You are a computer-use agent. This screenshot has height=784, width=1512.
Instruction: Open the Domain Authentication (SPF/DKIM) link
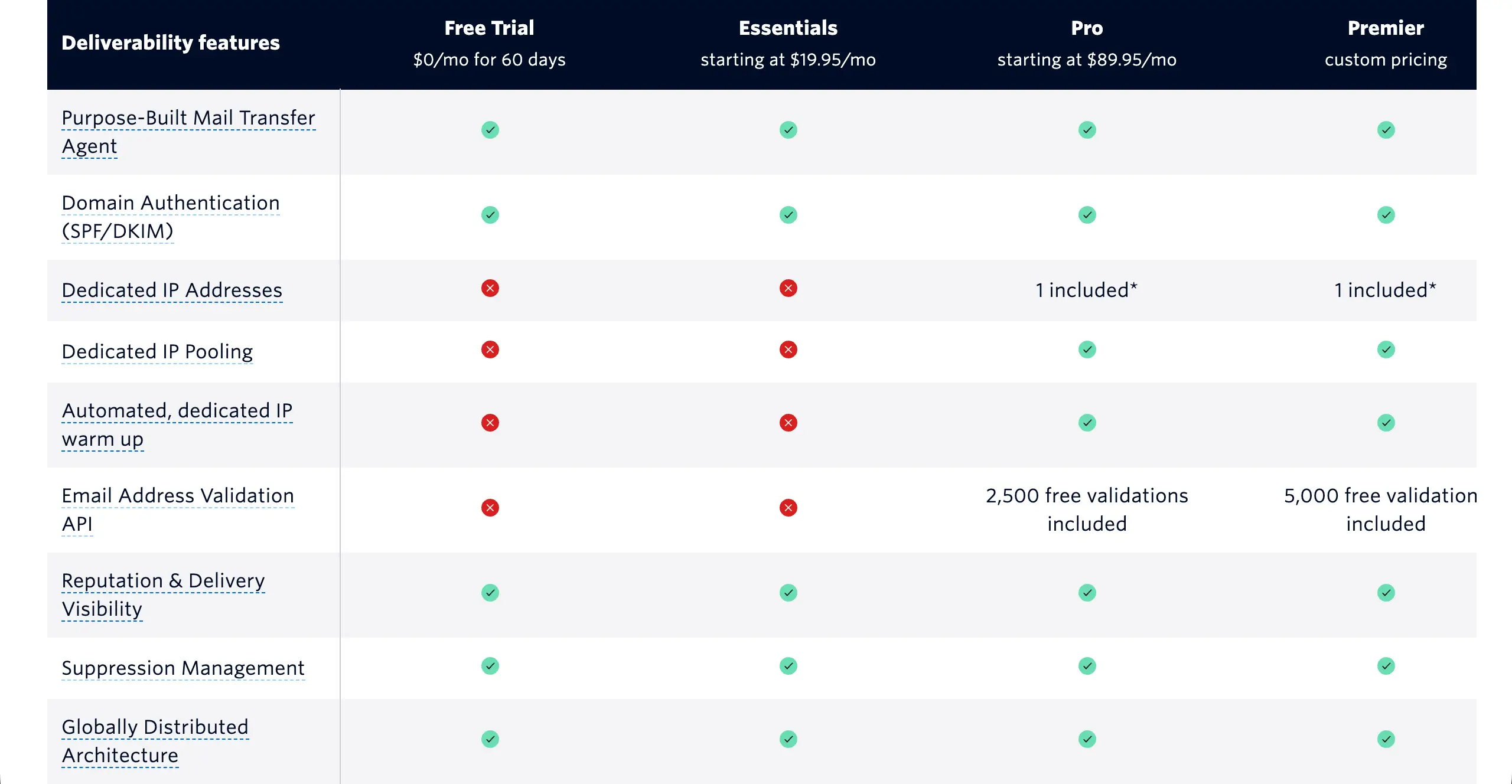click(171, 203)
